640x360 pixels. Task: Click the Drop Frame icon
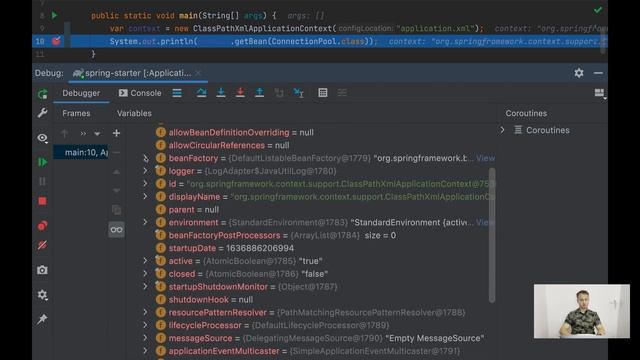coord(279,93)
